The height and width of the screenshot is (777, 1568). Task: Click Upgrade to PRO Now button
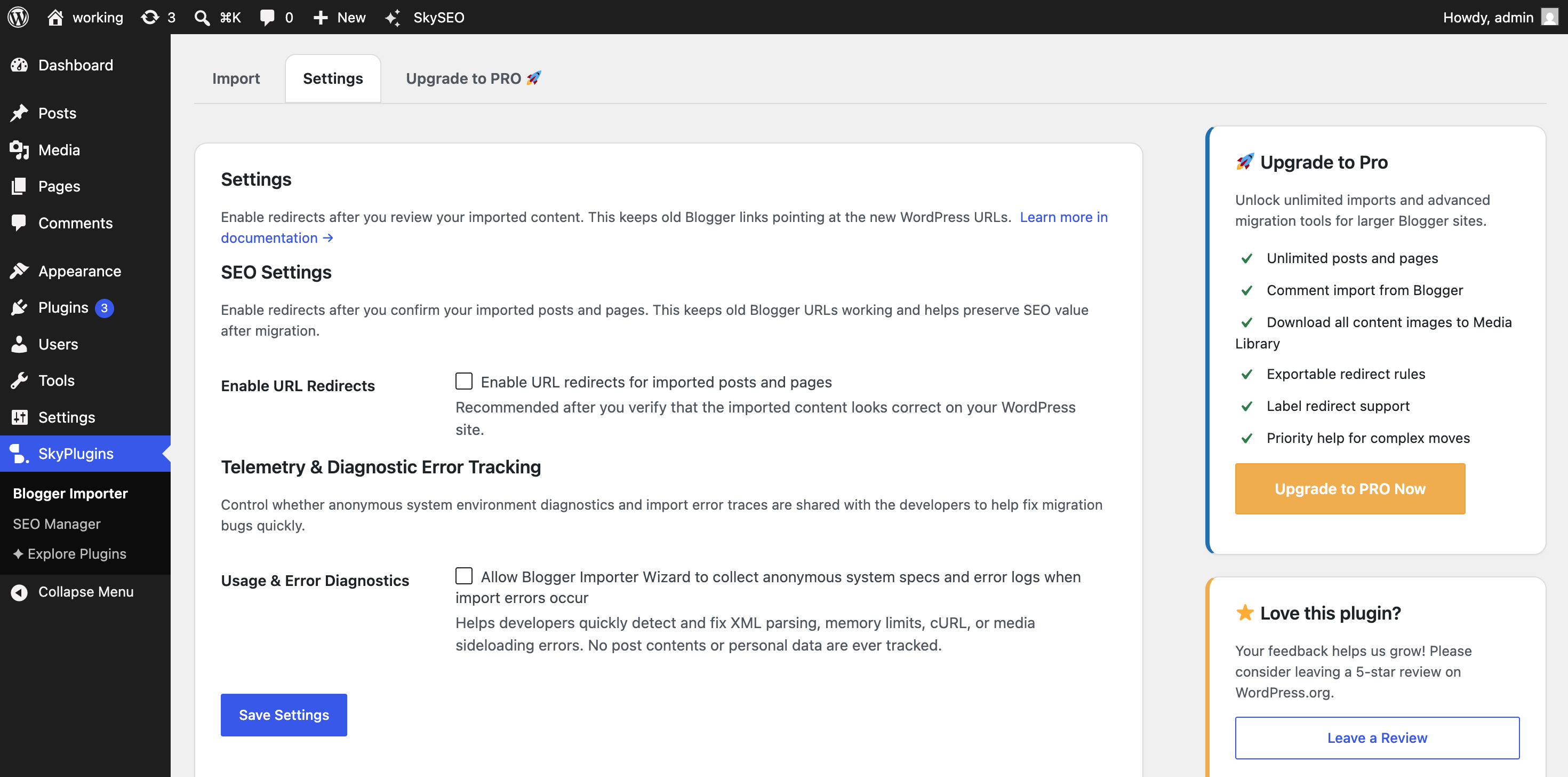tap(1350, 488)
